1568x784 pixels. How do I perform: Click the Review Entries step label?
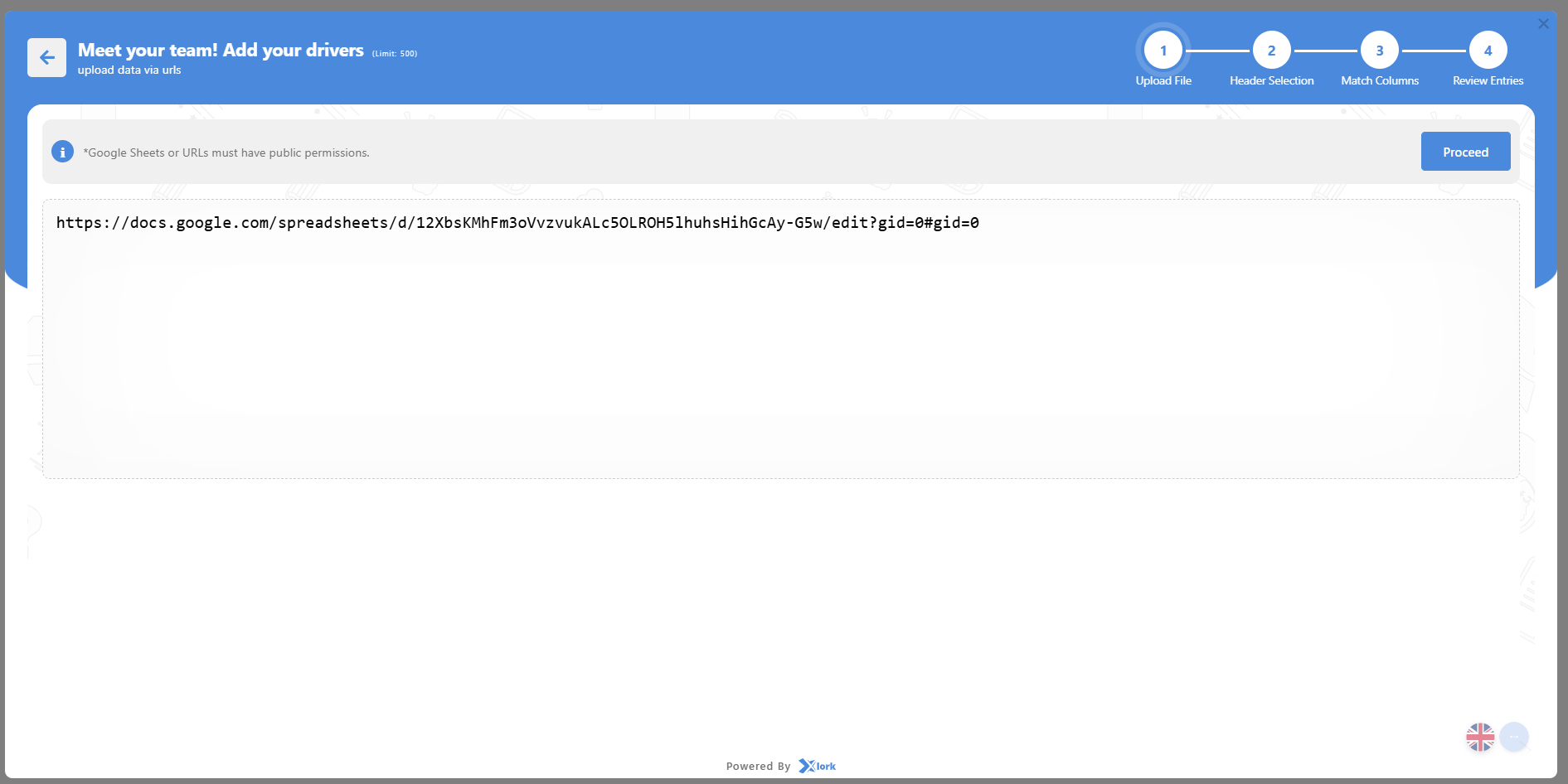(x=1488, y=80)
